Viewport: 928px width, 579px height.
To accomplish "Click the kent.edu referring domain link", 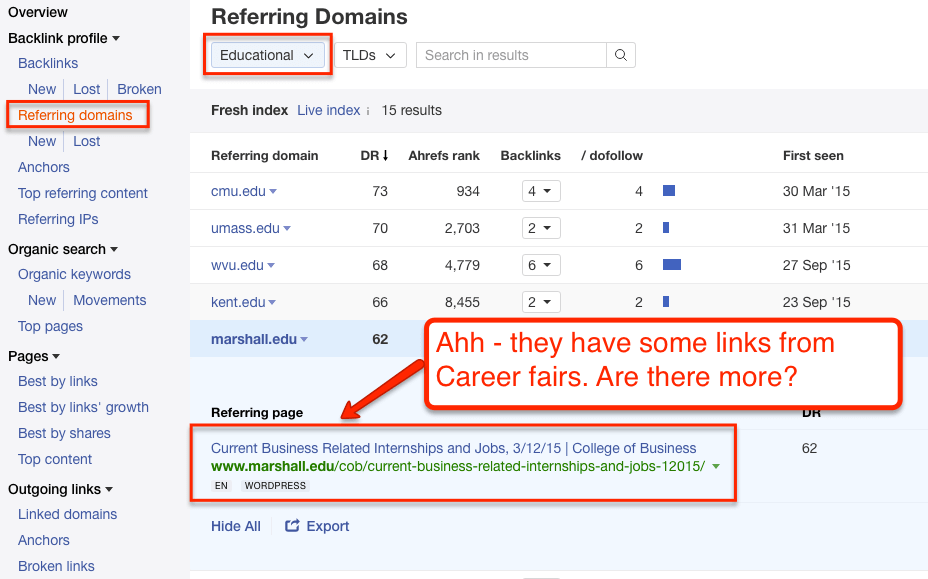I will [237, 302].
